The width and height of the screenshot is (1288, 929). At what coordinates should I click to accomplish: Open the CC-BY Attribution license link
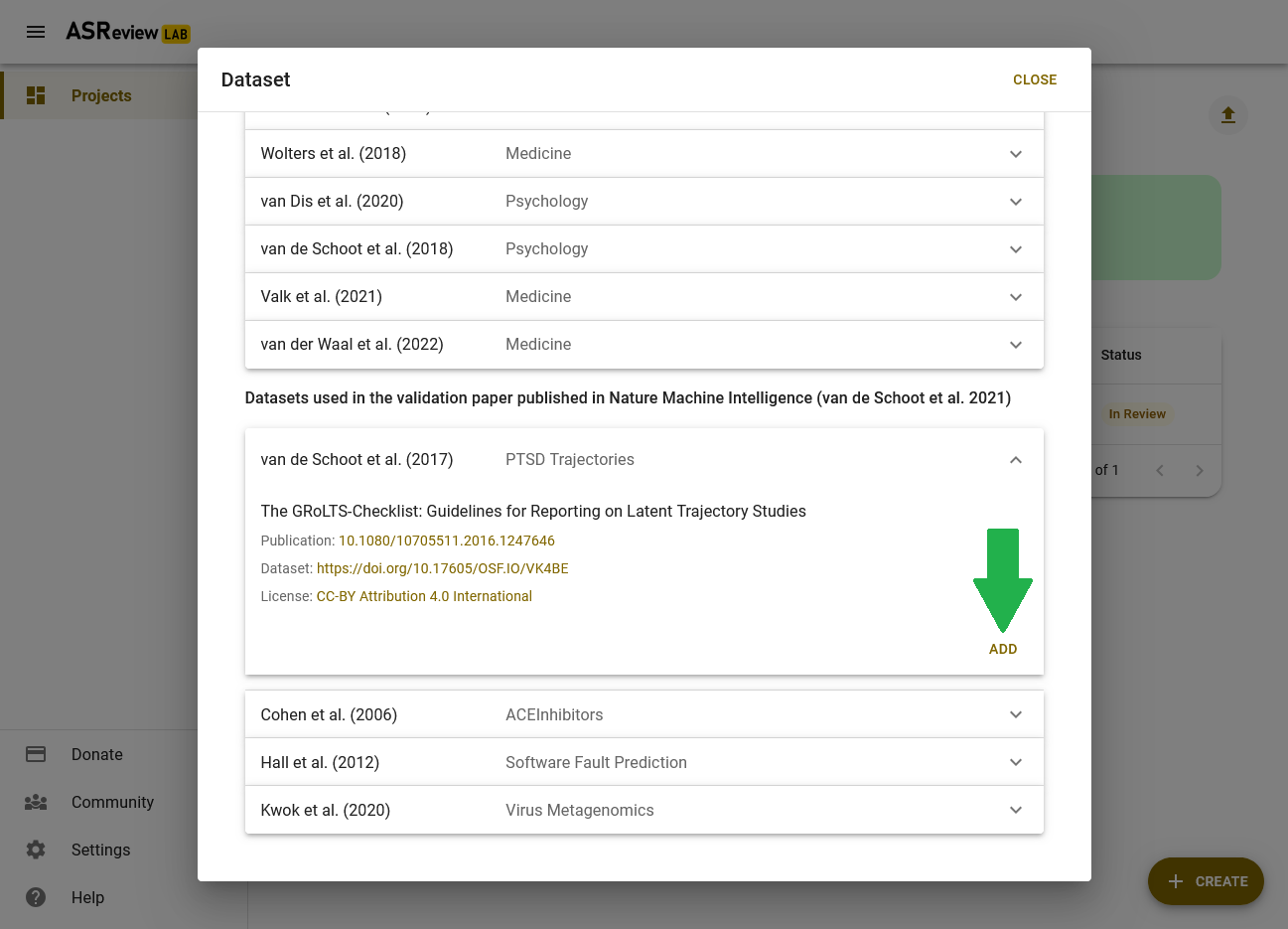[424, 596]
